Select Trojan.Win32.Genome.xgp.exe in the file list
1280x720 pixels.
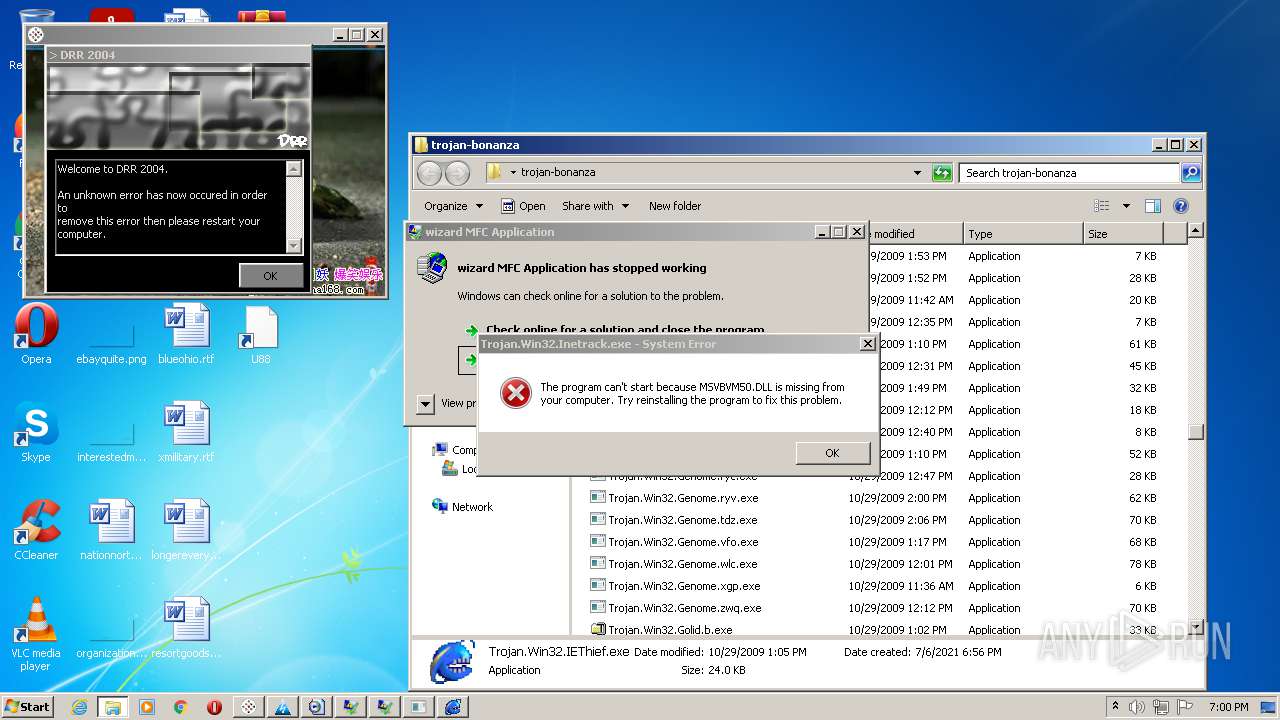[683, 586]
